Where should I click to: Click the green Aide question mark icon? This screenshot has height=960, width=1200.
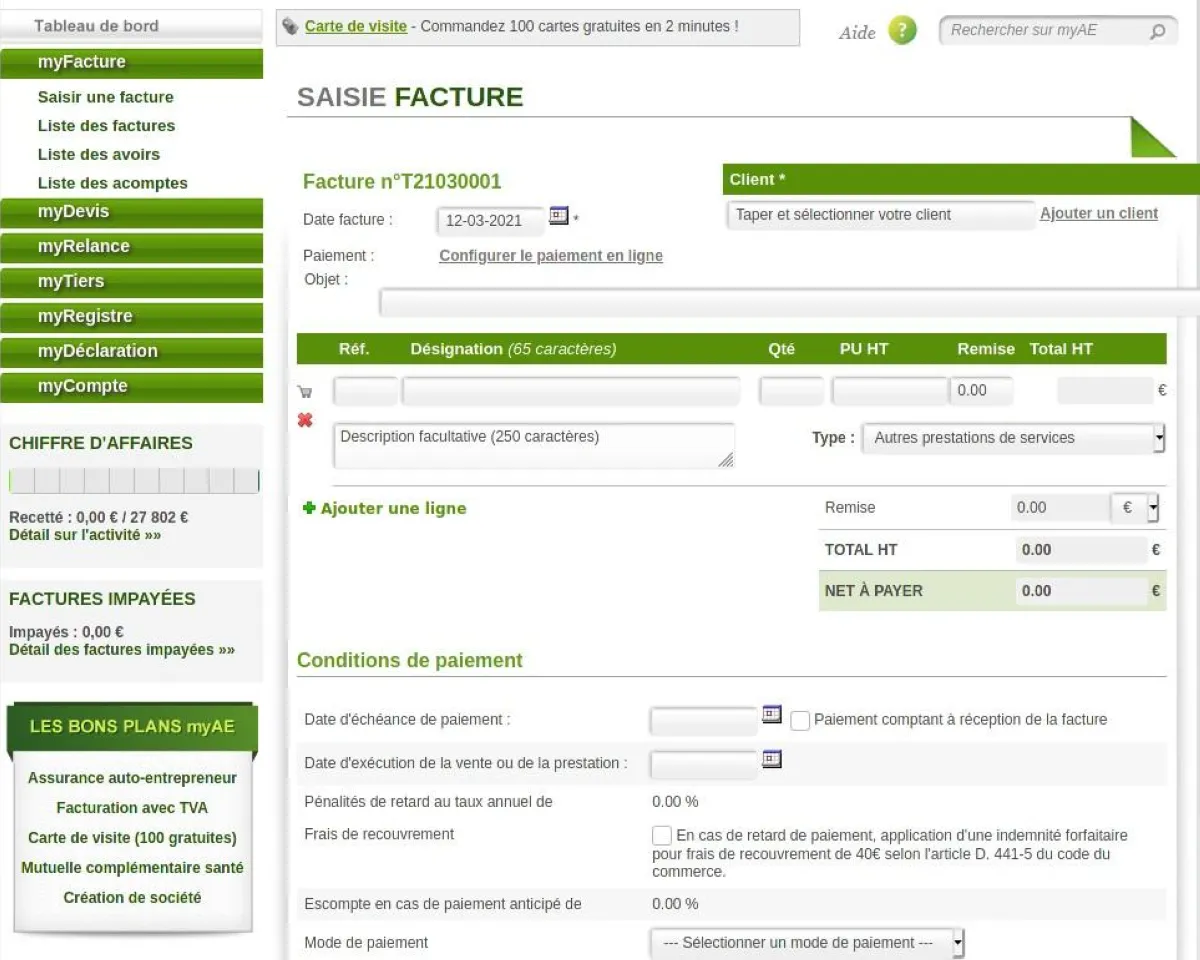(x=902, y=31)
